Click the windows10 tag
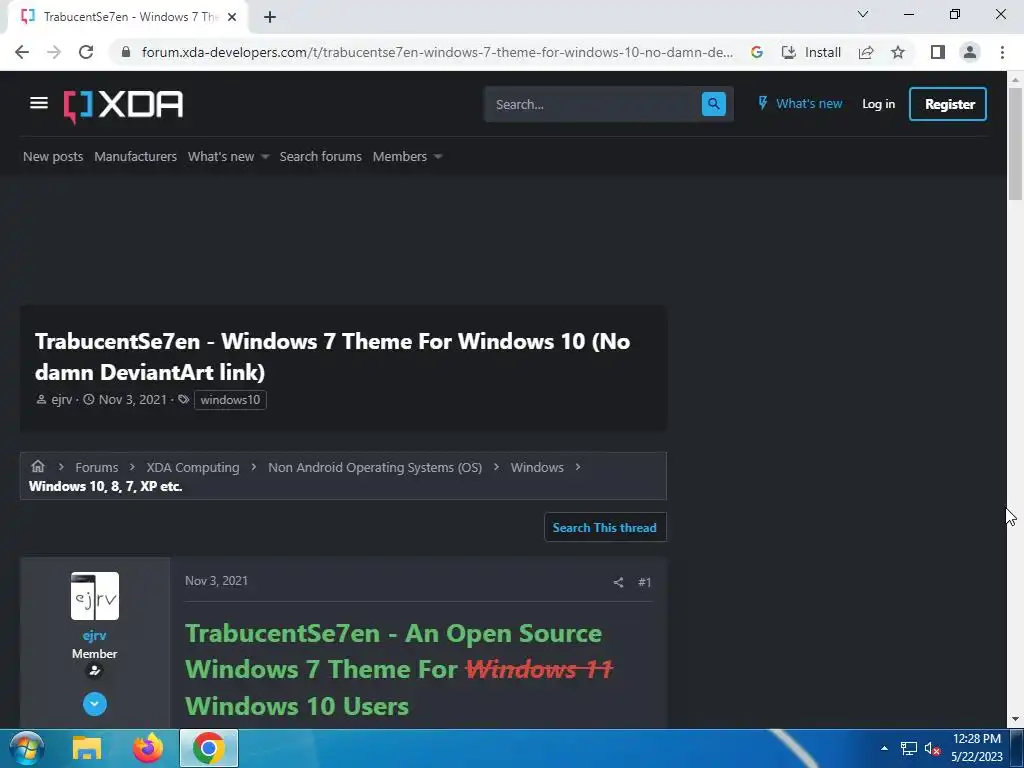This screenshot has width=1024, height=768. pyautogui.click(x=230, y=400)
